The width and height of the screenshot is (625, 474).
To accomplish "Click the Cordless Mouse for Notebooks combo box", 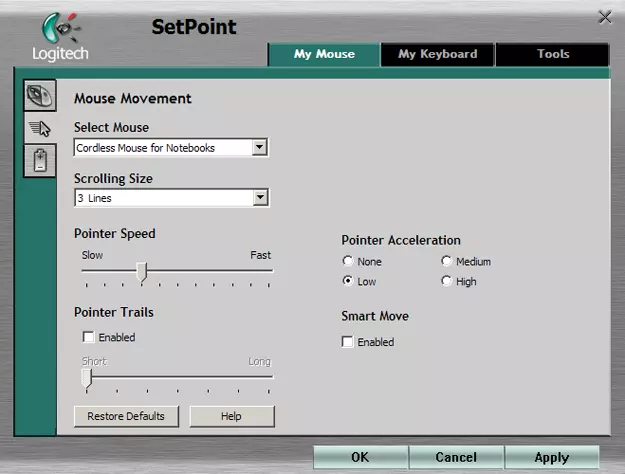I will coord(171,148).
